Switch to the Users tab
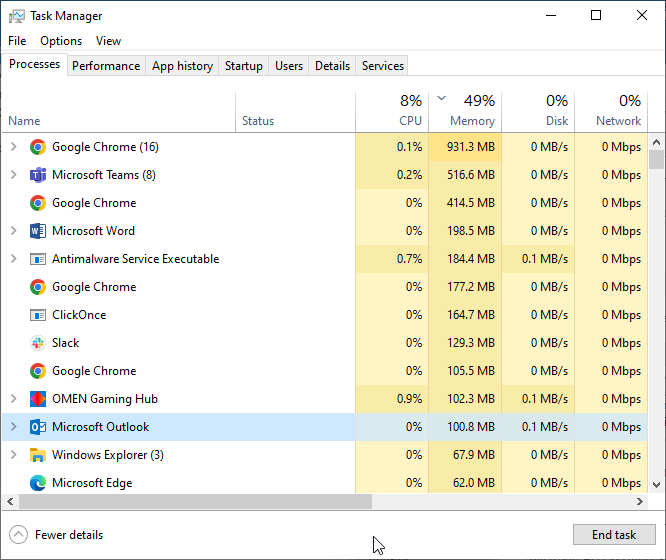The image size is (666, 560). (x=289, y=66)
